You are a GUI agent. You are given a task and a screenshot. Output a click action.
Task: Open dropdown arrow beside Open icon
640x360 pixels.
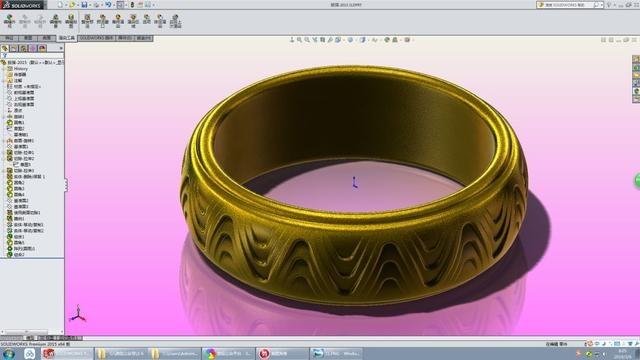tap(78, 5)
